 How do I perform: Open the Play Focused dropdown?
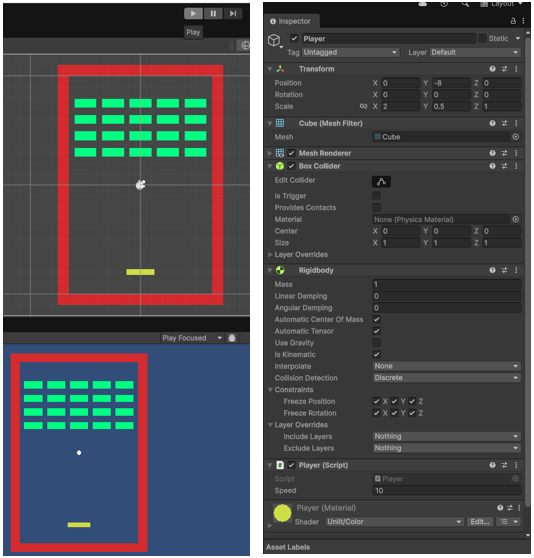192,338
